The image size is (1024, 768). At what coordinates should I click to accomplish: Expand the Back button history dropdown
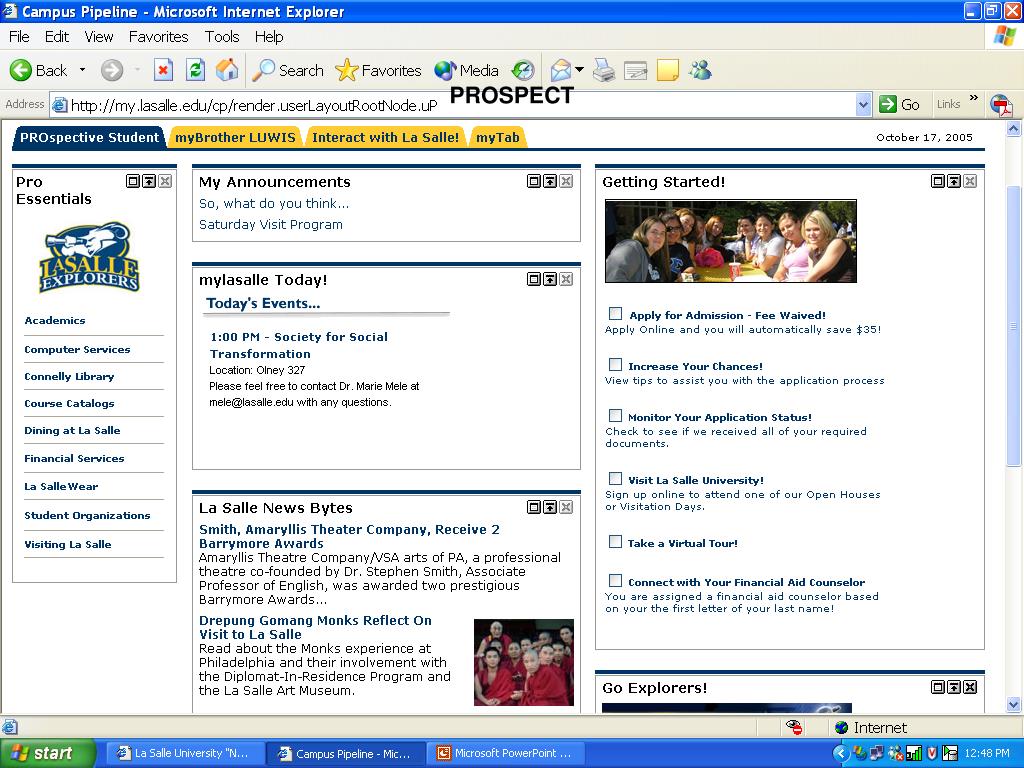coord(82,70)
